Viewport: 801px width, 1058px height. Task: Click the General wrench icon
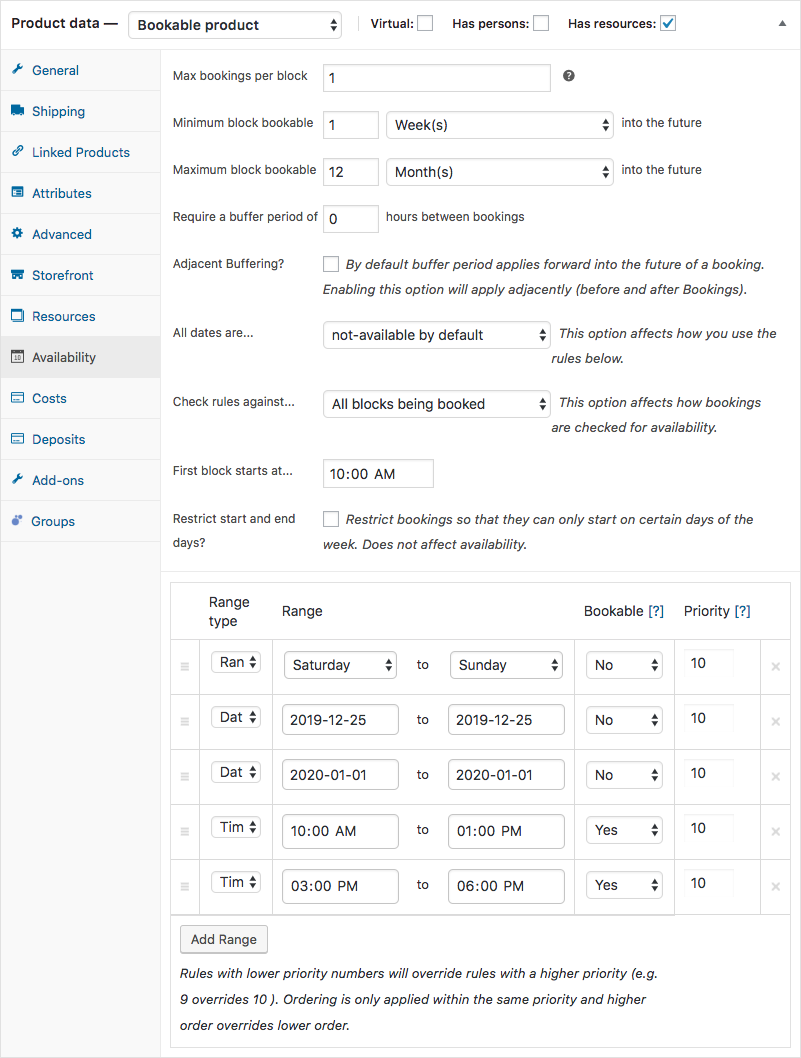tap(19, 70)
